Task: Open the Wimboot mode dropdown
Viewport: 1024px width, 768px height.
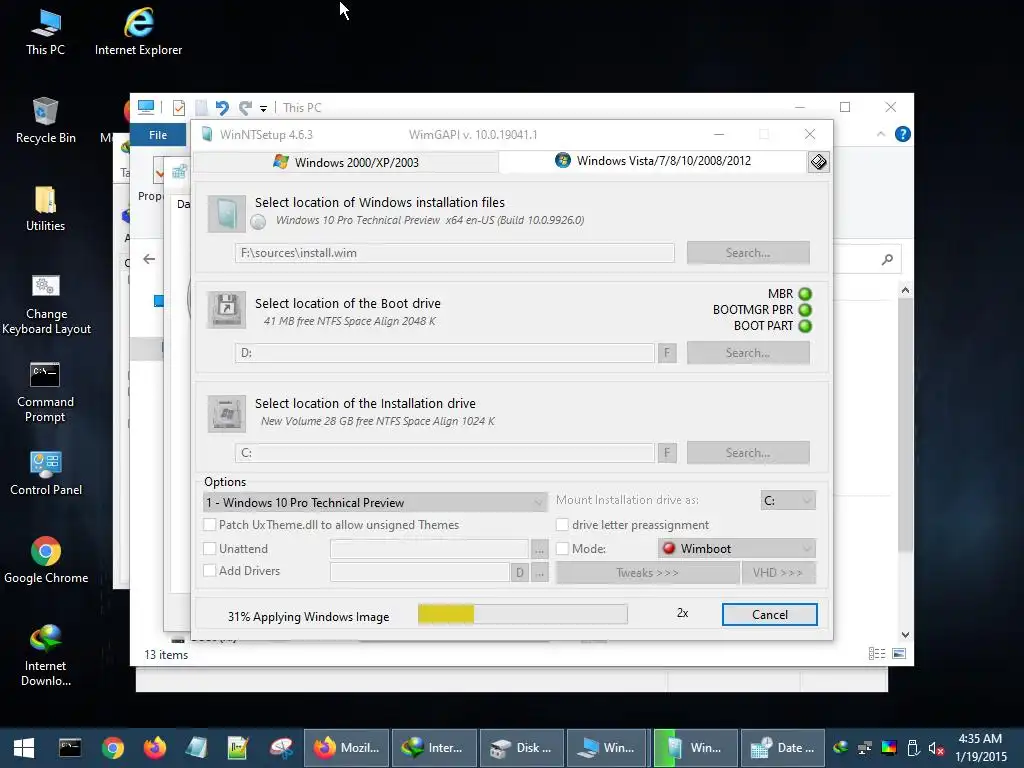Action: click(x=737, y=549)
